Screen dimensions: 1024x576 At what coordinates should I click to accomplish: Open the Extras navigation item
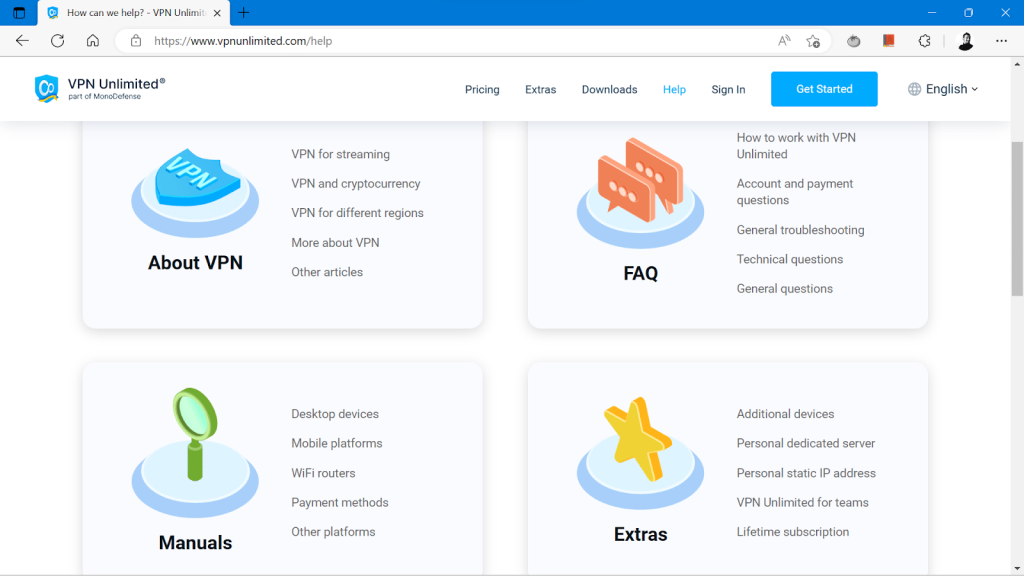pos(541,89)
